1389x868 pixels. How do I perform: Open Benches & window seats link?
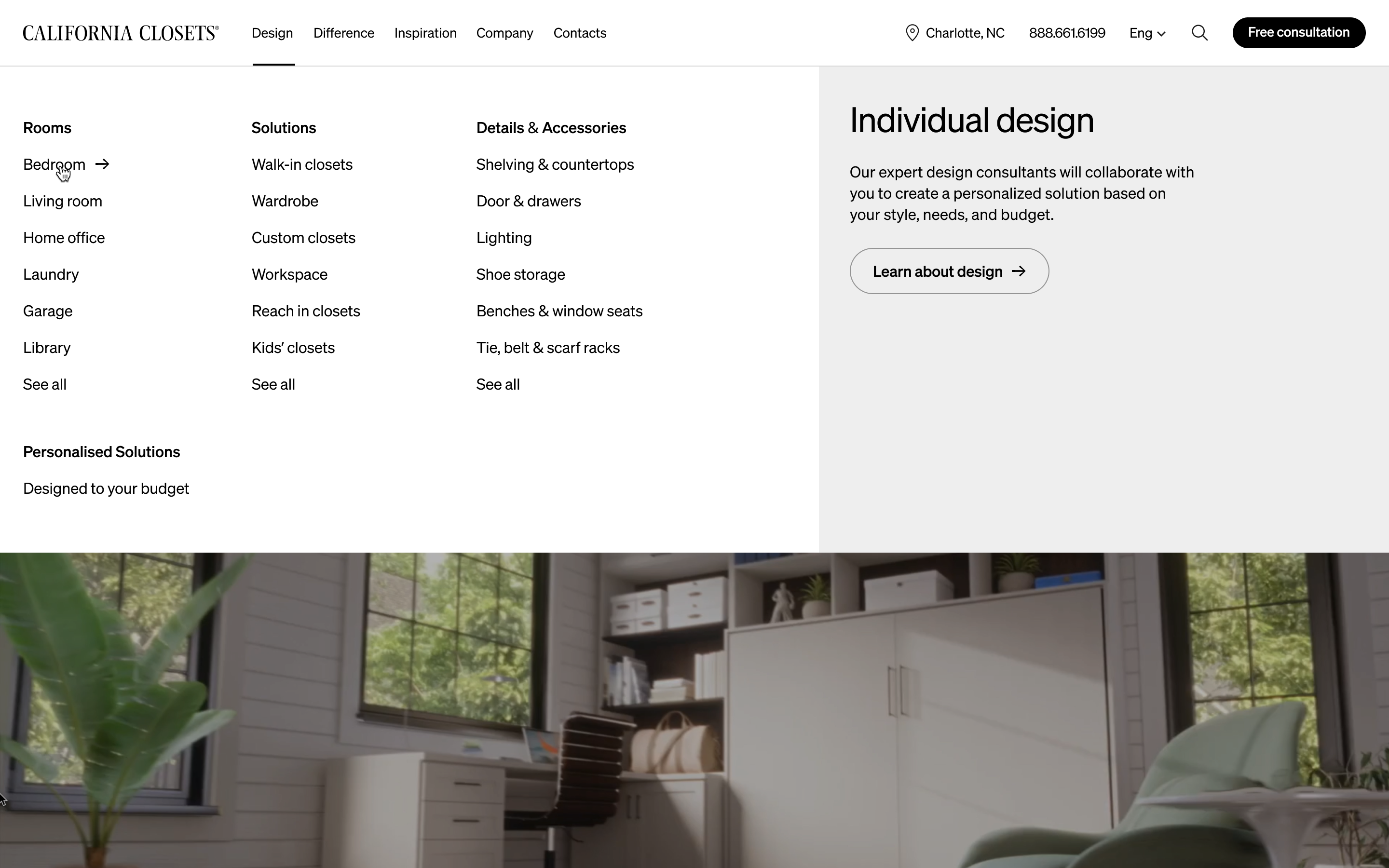point(559,311)
